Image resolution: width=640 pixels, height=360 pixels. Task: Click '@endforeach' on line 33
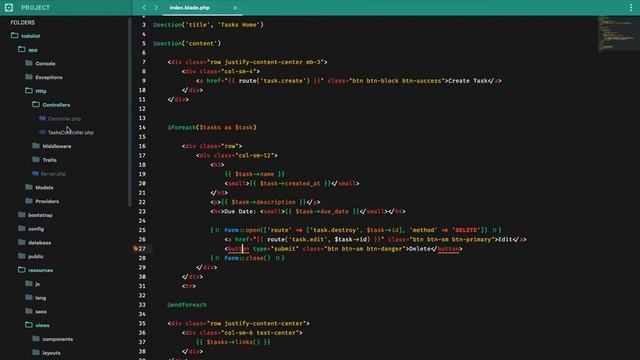[187, 304]
